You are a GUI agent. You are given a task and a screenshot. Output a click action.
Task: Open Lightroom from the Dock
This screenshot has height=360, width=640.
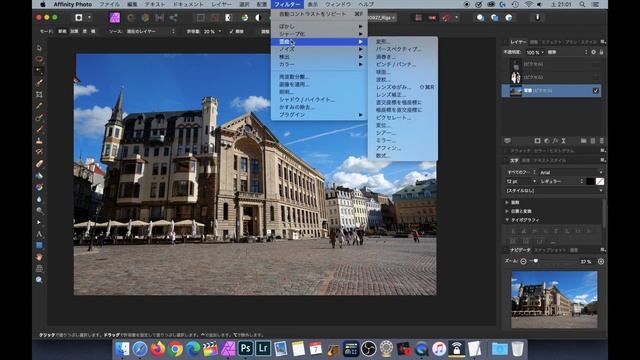pyautogui.click(x=263, y=349)
